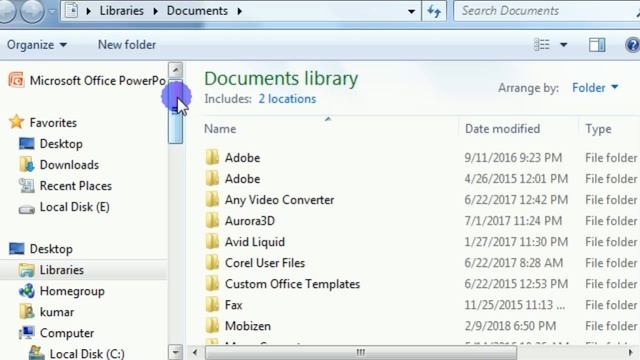Click file list horizontal scroll left arrow
Viewport: 640px width, 360px height.
(x=195, y=352)
